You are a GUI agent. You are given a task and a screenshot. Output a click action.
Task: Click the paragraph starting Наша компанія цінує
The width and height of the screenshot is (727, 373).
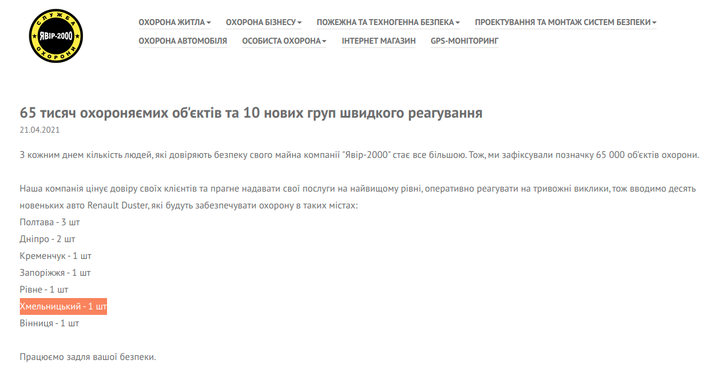[357, 197]
